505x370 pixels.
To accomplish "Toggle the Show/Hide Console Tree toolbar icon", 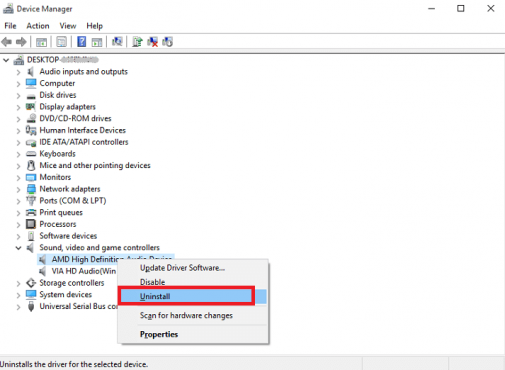I will coord(41,42).
